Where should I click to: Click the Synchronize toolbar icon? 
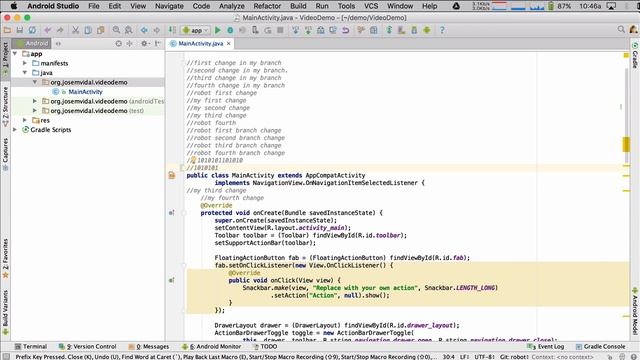click(x=32, y=30)
